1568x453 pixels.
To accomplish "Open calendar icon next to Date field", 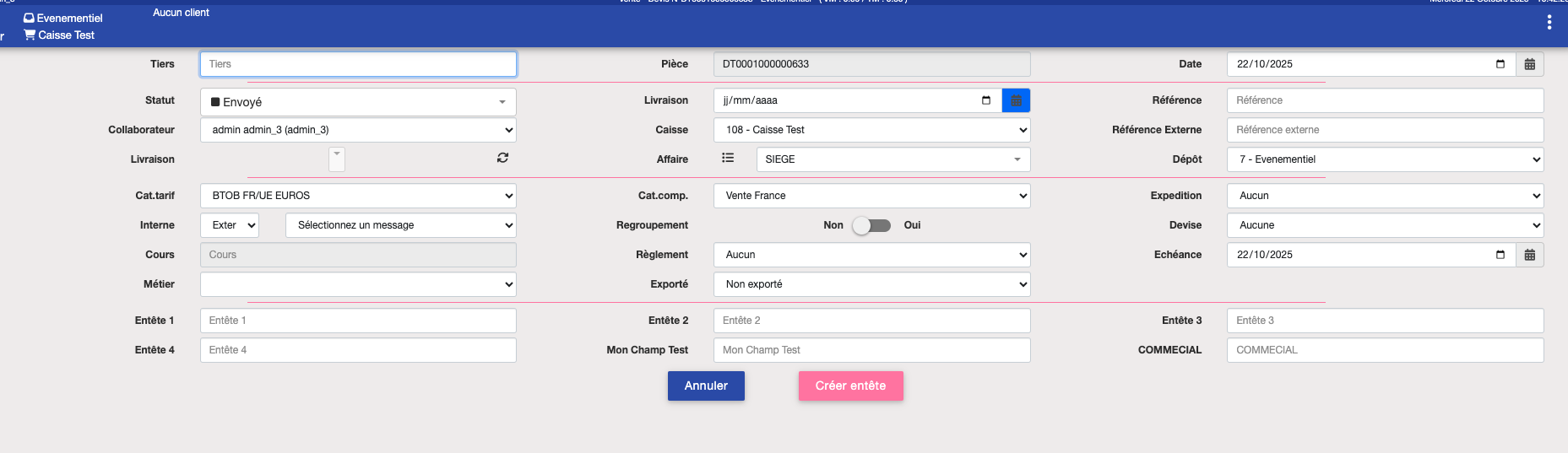I will (1529, 64).
